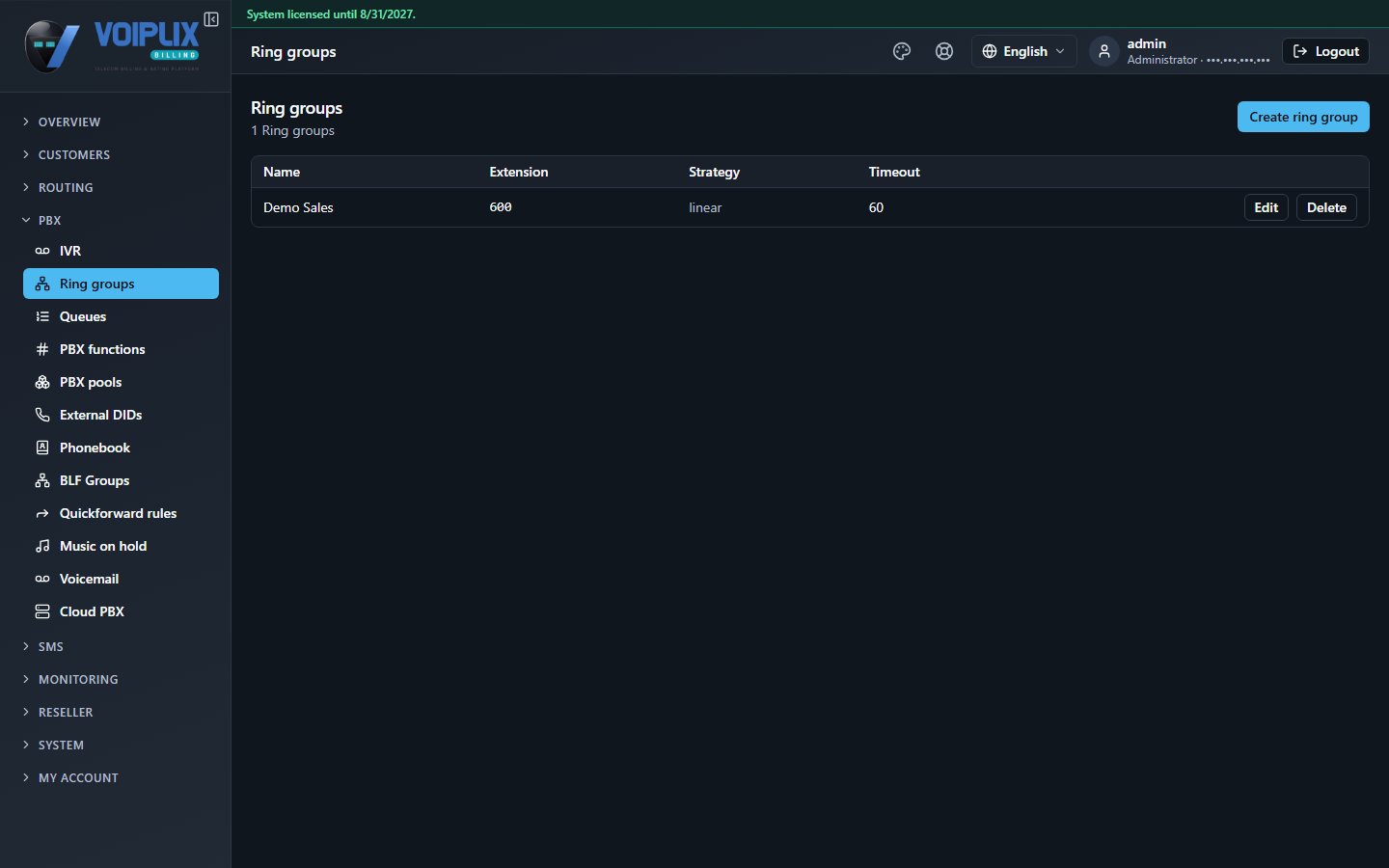This screenshot has height=868, width=1389.
Task: Click the extension value 600
Action: (x=501, y=207)
